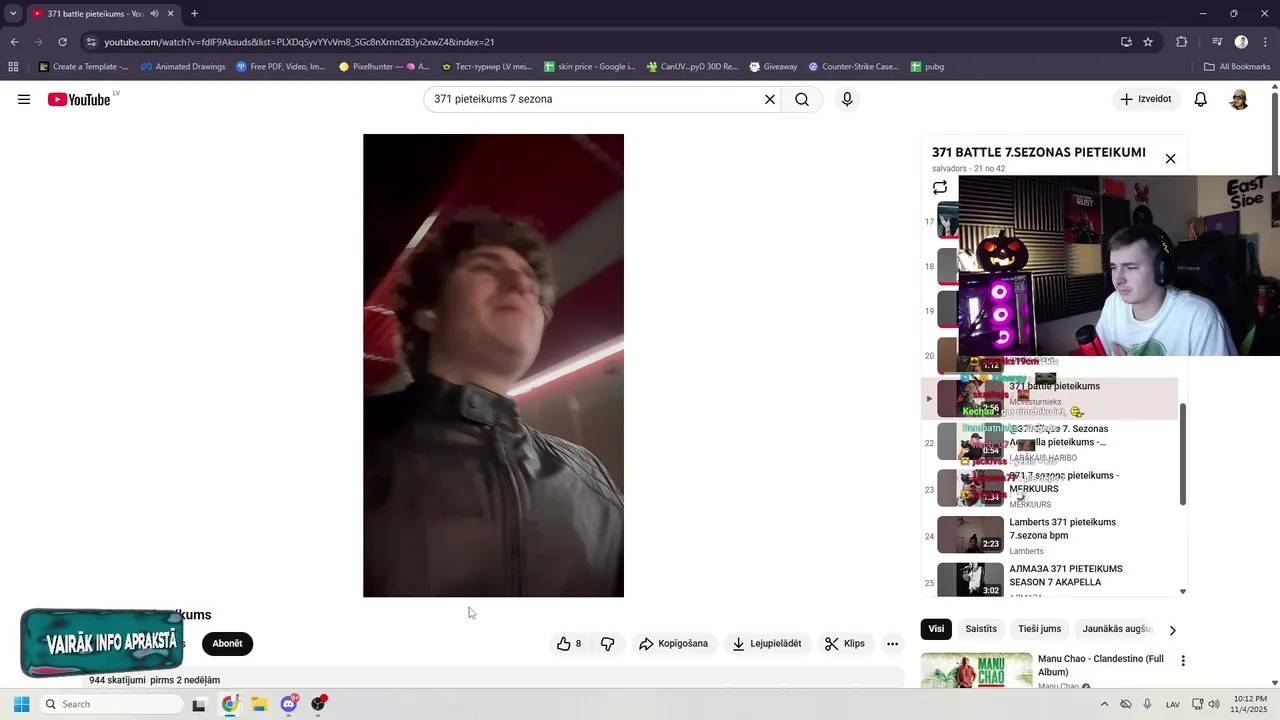Open site information icon in address bar
Image resolution: width=1280 pixels, height=720 pixels.
point(91,42)
